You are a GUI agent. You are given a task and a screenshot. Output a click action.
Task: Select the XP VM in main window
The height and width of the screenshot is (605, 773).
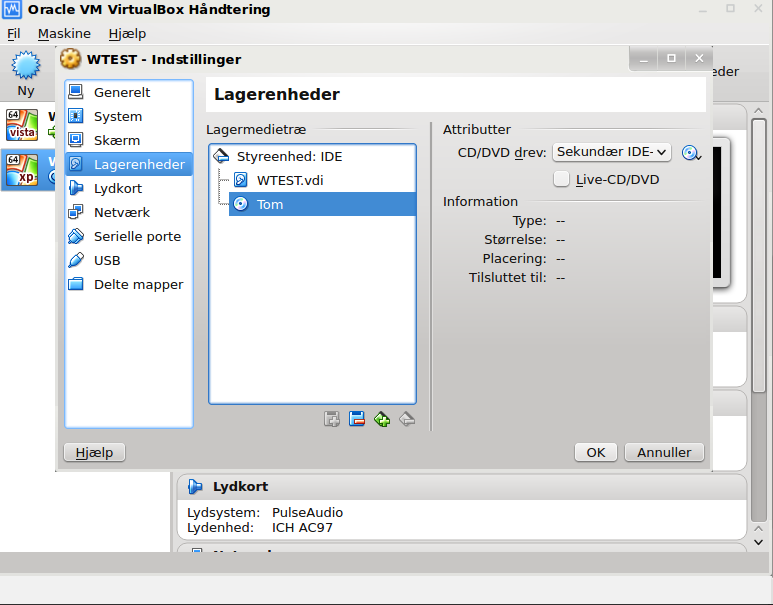click(x=28, y=170)
